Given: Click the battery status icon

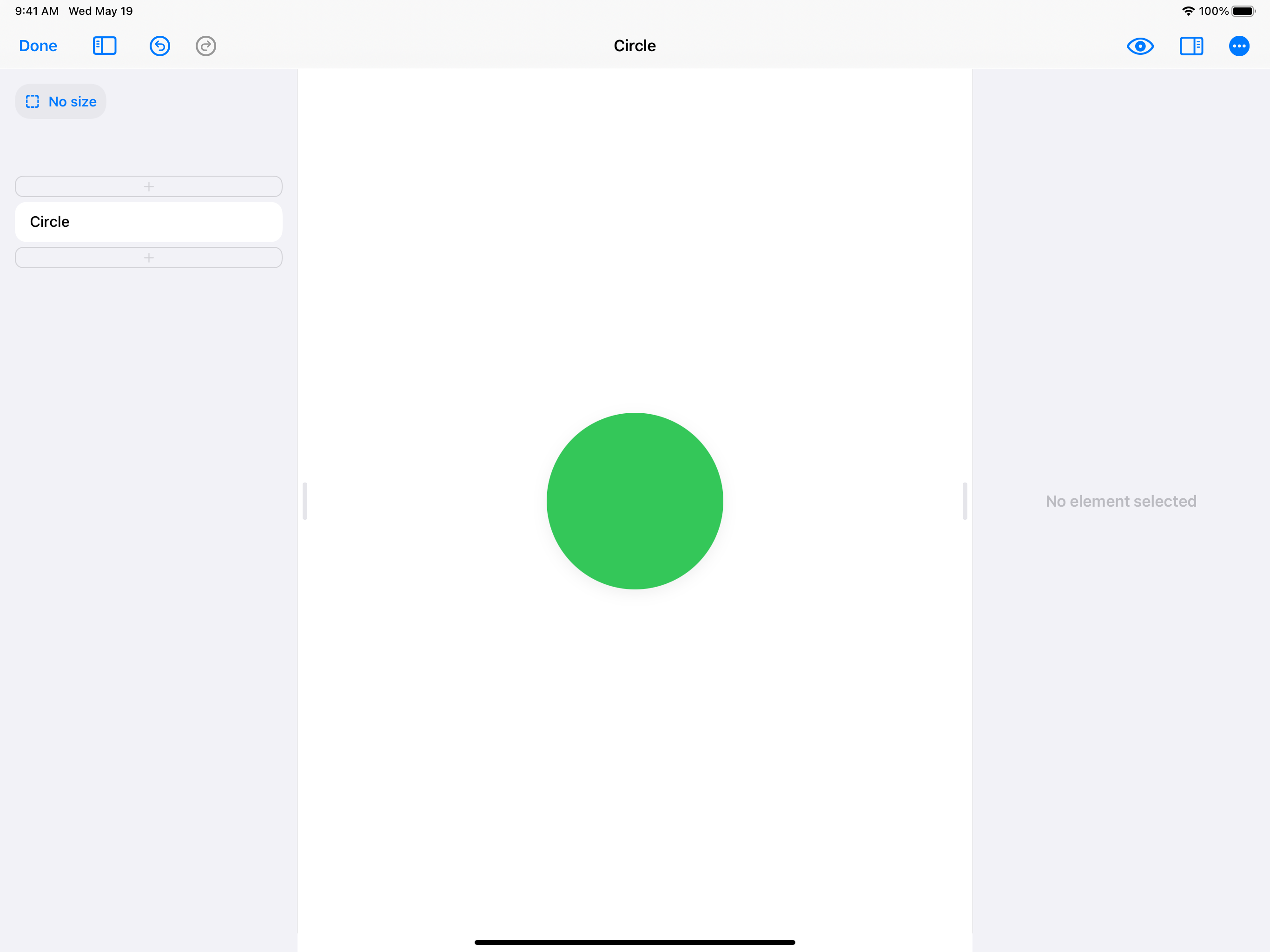Looking at the screenshot, I should (x=1243, y=11).
